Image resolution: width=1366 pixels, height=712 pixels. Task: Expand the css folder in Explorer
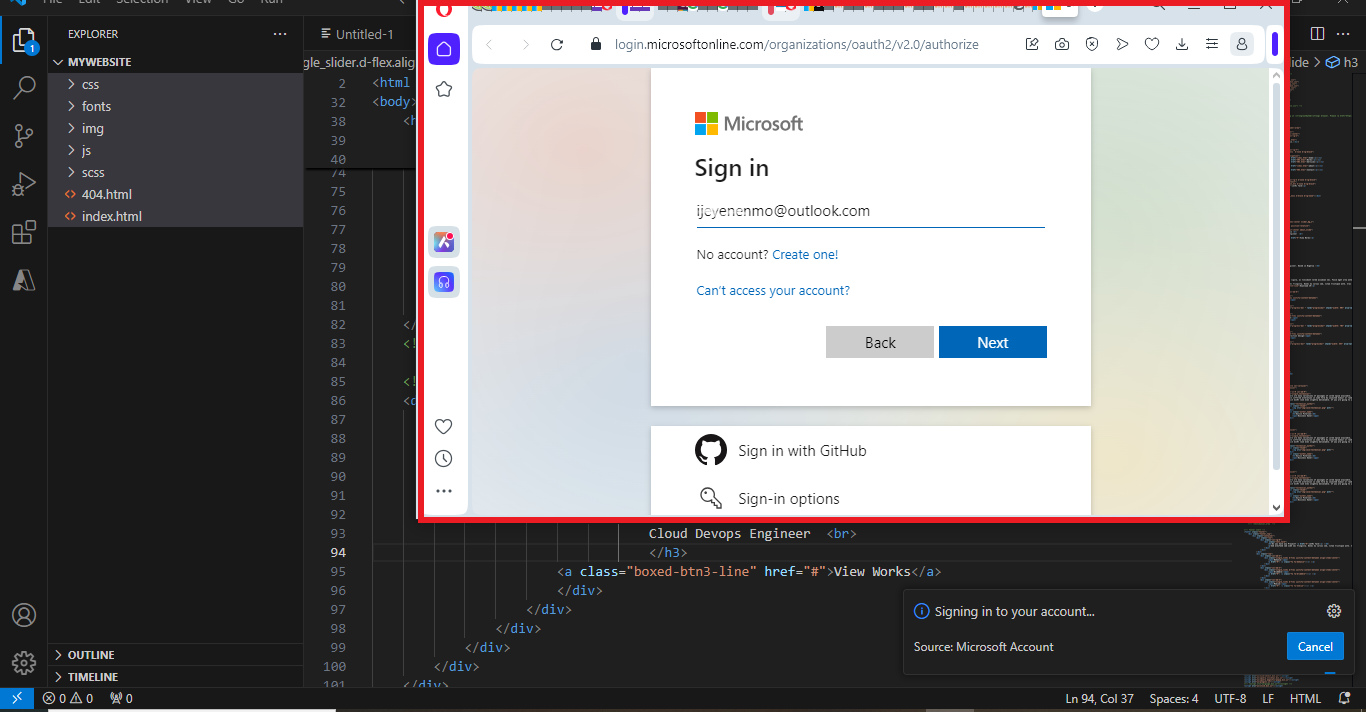pyautogui.click(x=175, y=84)
